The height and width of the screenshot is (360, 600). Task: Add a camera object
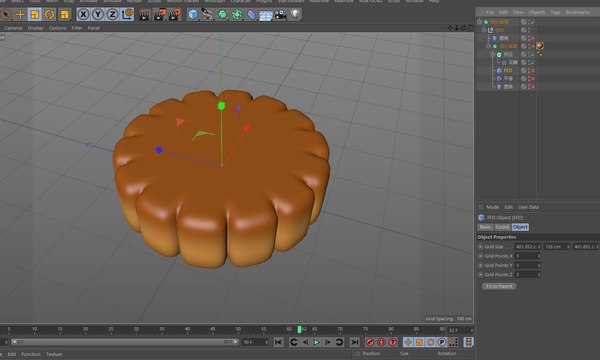pos(280,15)
